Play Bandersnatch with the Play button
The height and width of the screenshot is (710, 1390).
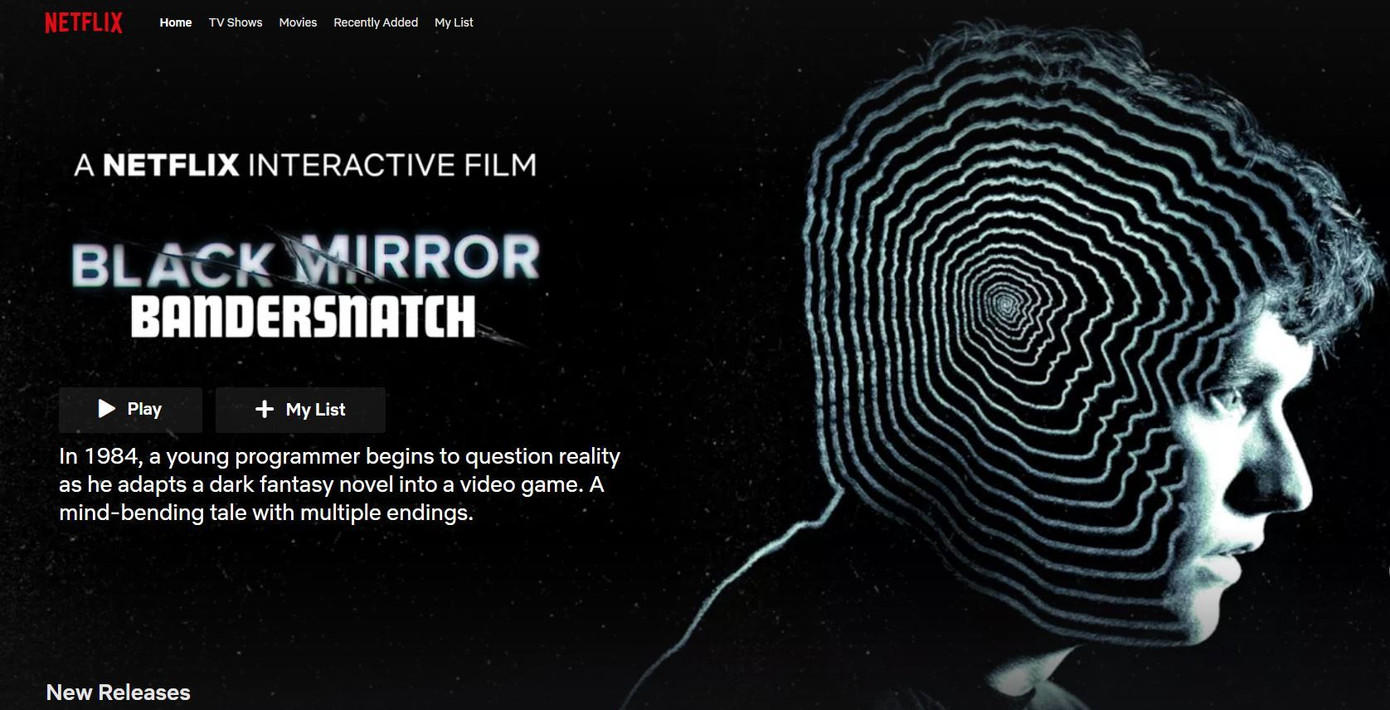click(x=131, y=409)
